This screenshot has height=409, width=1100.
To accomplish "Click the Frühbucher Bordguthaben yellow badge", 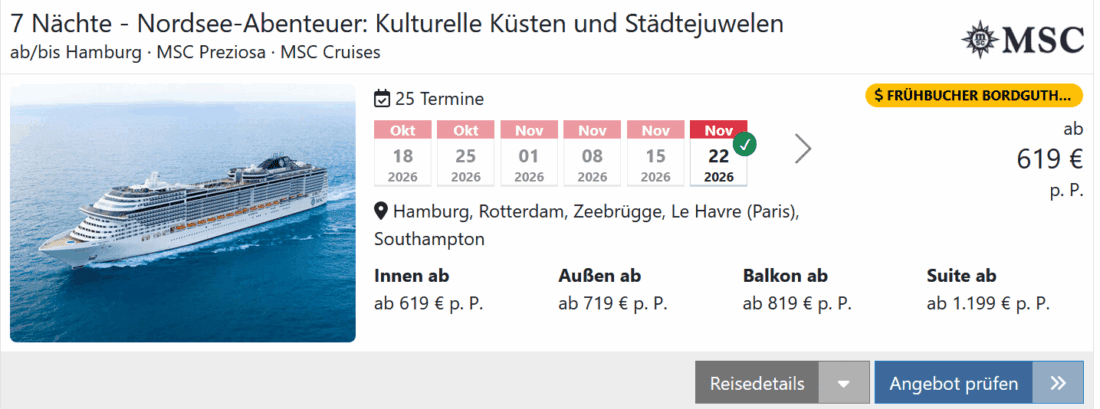I will [x=974, y=96].
